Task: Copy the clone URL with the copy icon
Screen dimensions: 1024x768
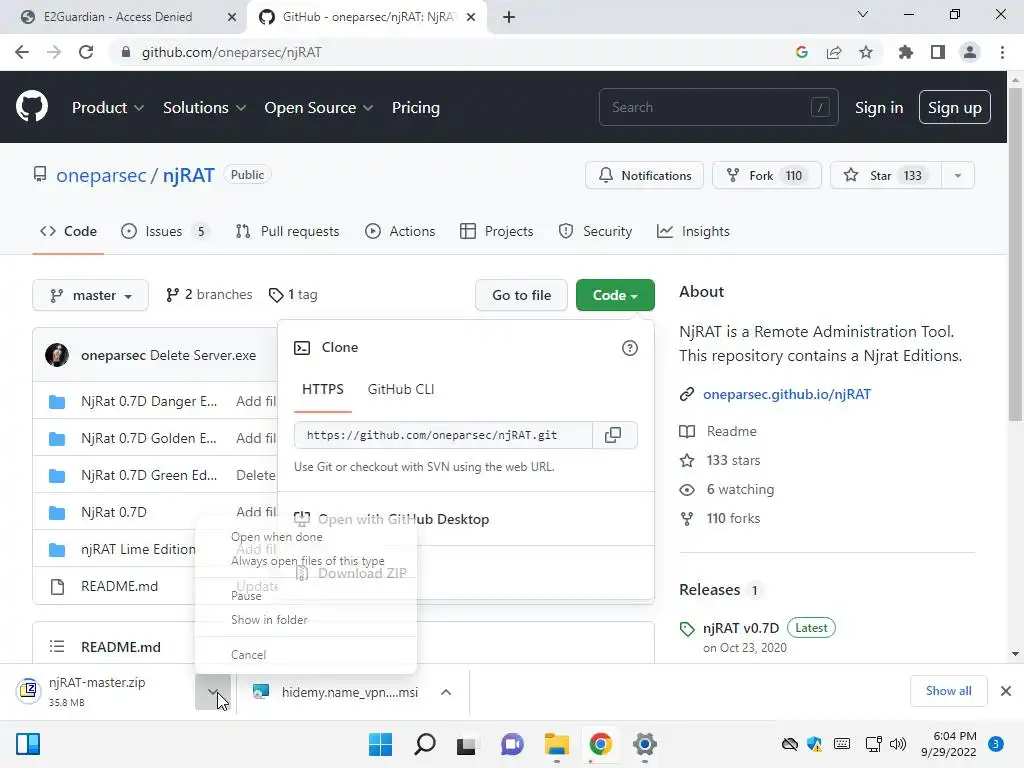Action: (613, 435)
